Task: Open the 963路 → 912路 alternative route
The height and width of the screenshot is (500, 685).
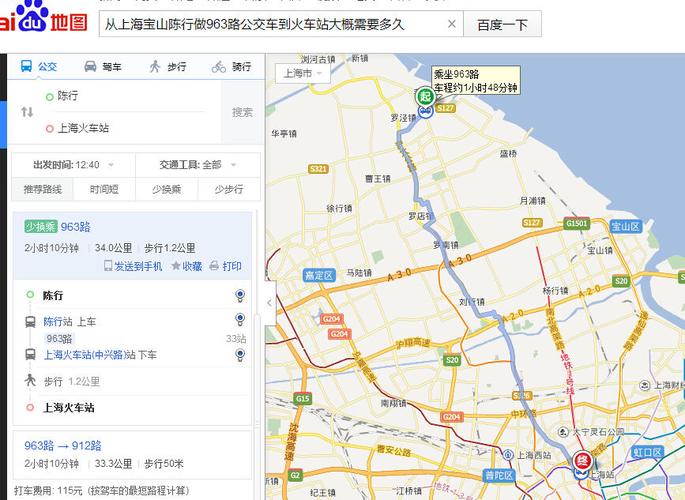Action: coord(62,446)
